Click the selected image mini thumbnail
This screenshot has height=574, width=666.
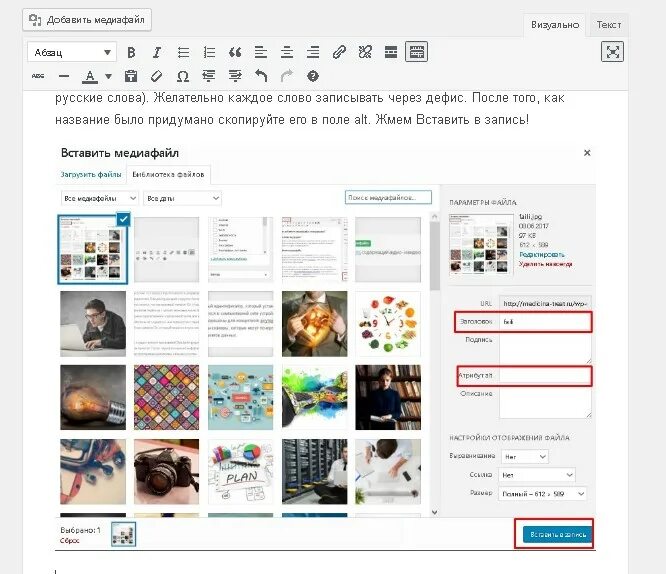pyautogui.click(x=123, y=534)
